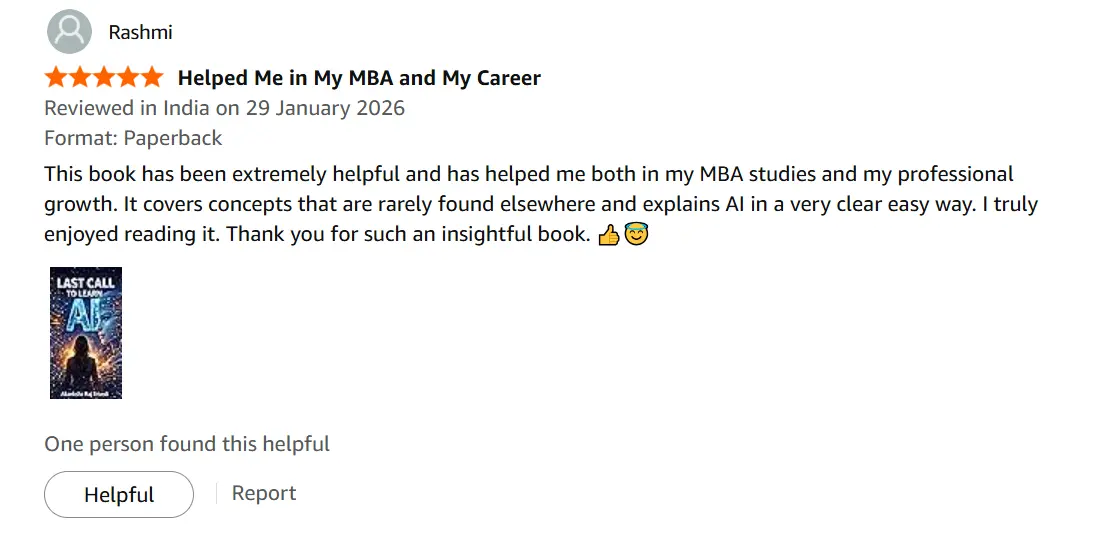Click the third orange rating star
Screen dimensions: 1108x537
pos(104,77)
